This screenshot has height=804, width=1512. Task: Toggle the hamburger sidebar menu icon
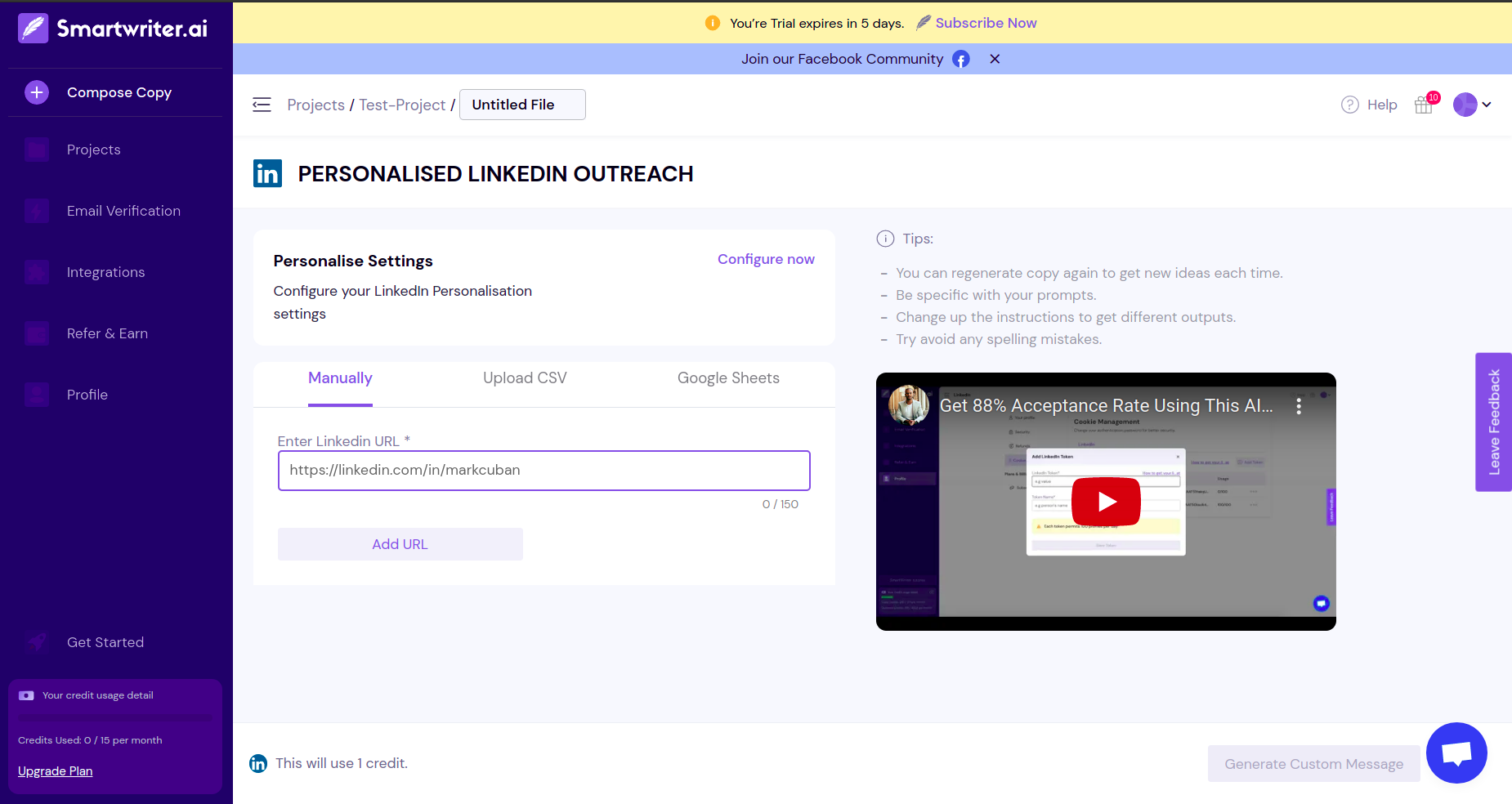click(x=262, y=105)
